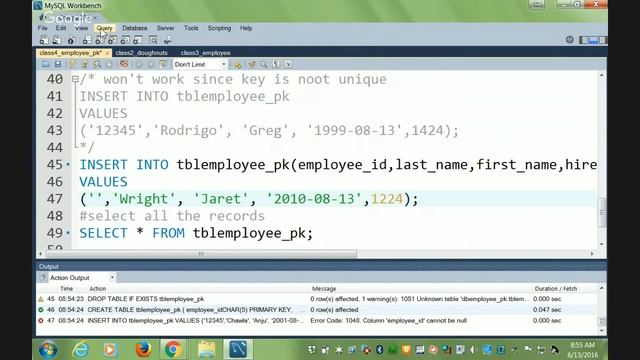Commit the current transaction
This screenshot has width=640, height=360.
tap(138, 64)
